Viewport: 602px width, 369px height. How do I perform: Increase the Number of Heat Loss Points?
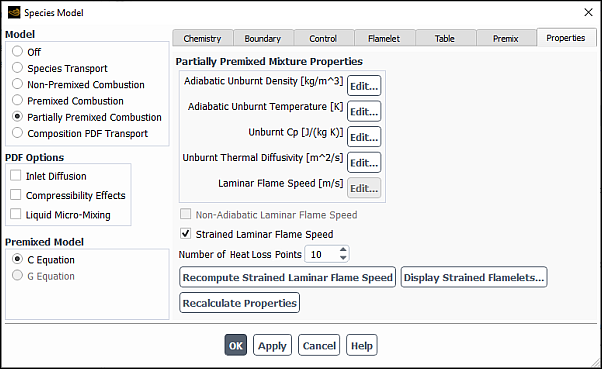point(343,250)
